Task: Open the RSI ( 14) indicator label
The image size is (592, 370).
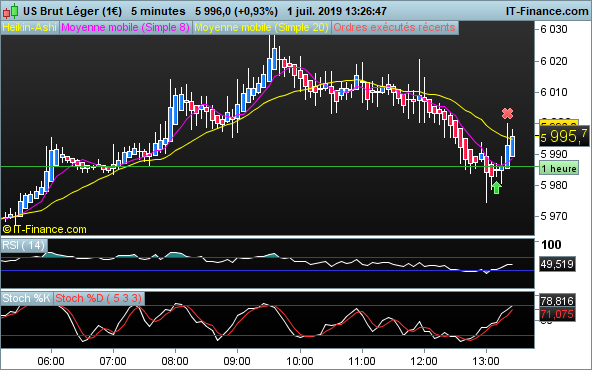Action: click(23, 245)
